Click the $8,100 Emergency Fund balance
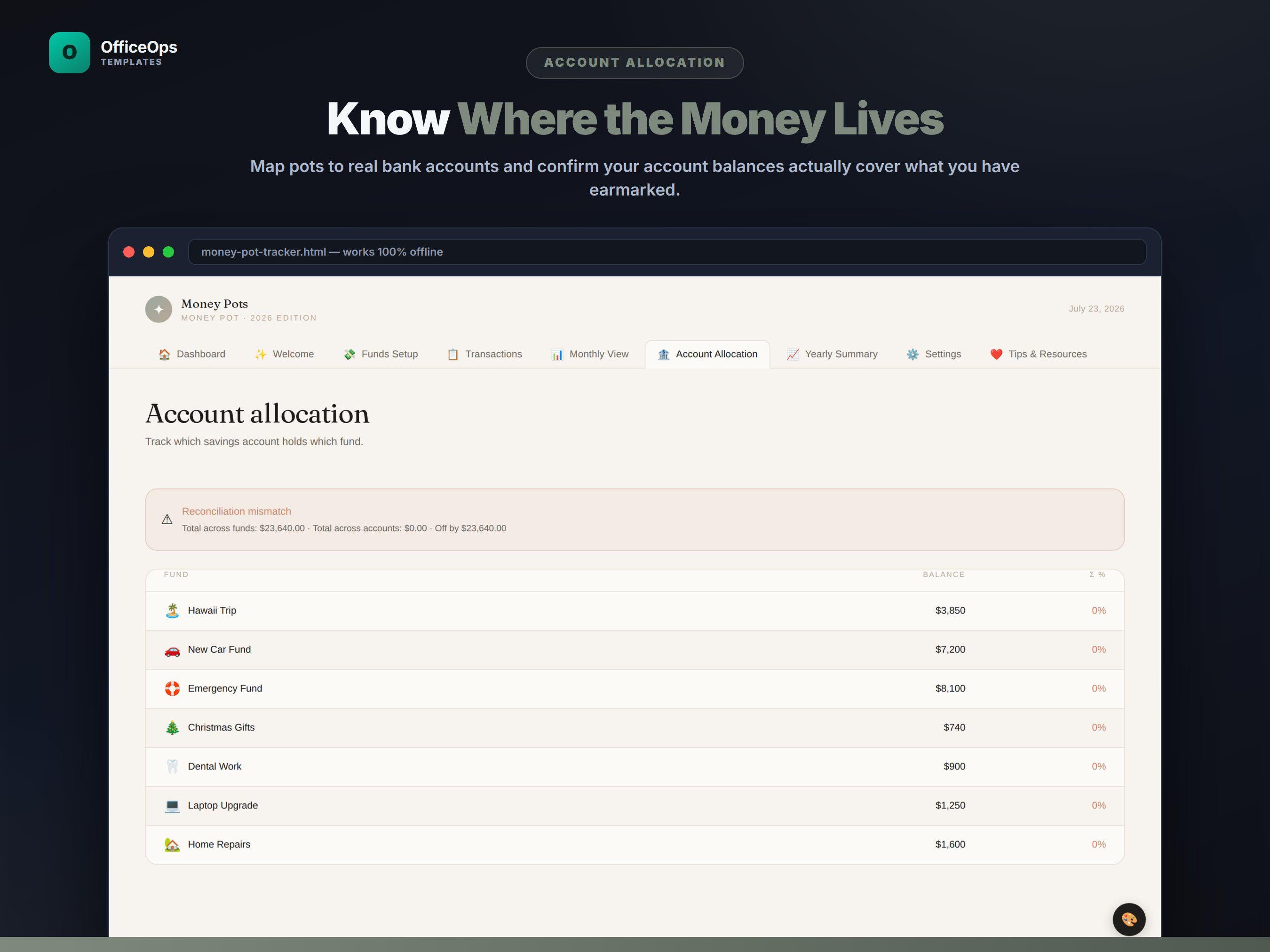 950,689
